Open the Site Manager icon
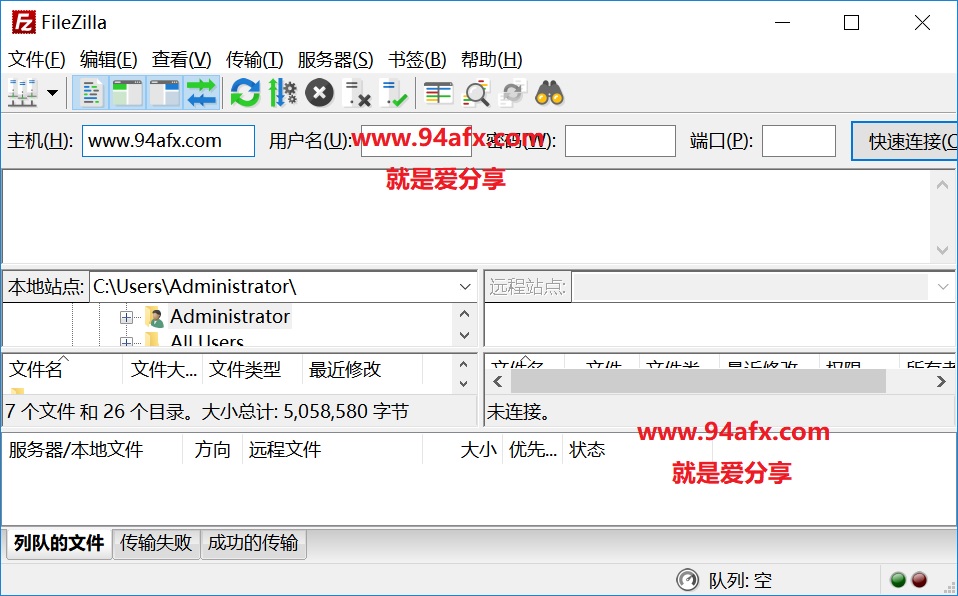The width and height of the screenshot is (958, 596). [23, 94]
